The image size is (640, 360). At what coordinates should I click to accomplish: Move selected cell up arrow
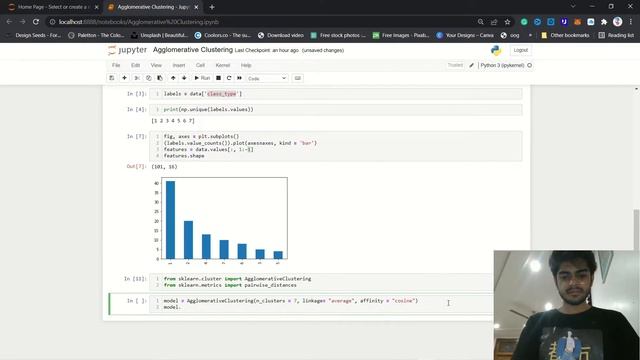tap(173, 78)
